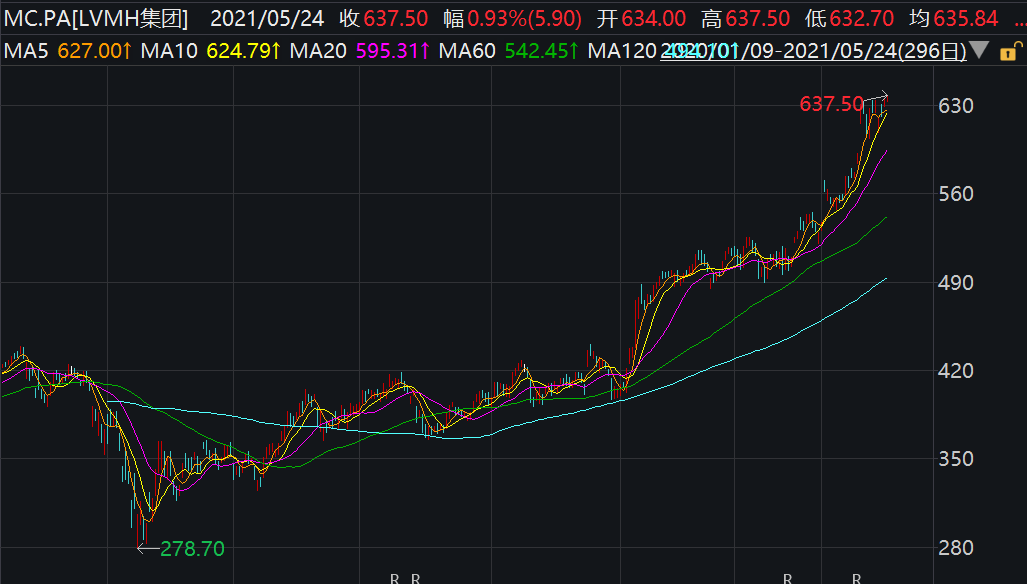Viewport: 1027px width, 584px height.
Task: Click the 280 price axis label
Action: (x=953, y=548)
